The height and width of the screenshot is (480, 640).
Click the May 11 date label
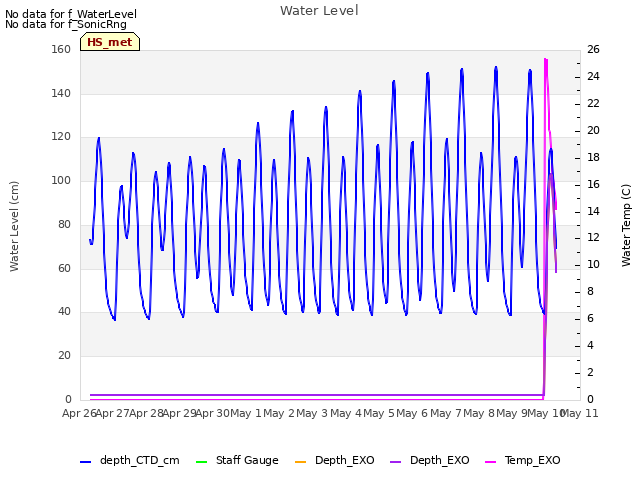(580, 413)
